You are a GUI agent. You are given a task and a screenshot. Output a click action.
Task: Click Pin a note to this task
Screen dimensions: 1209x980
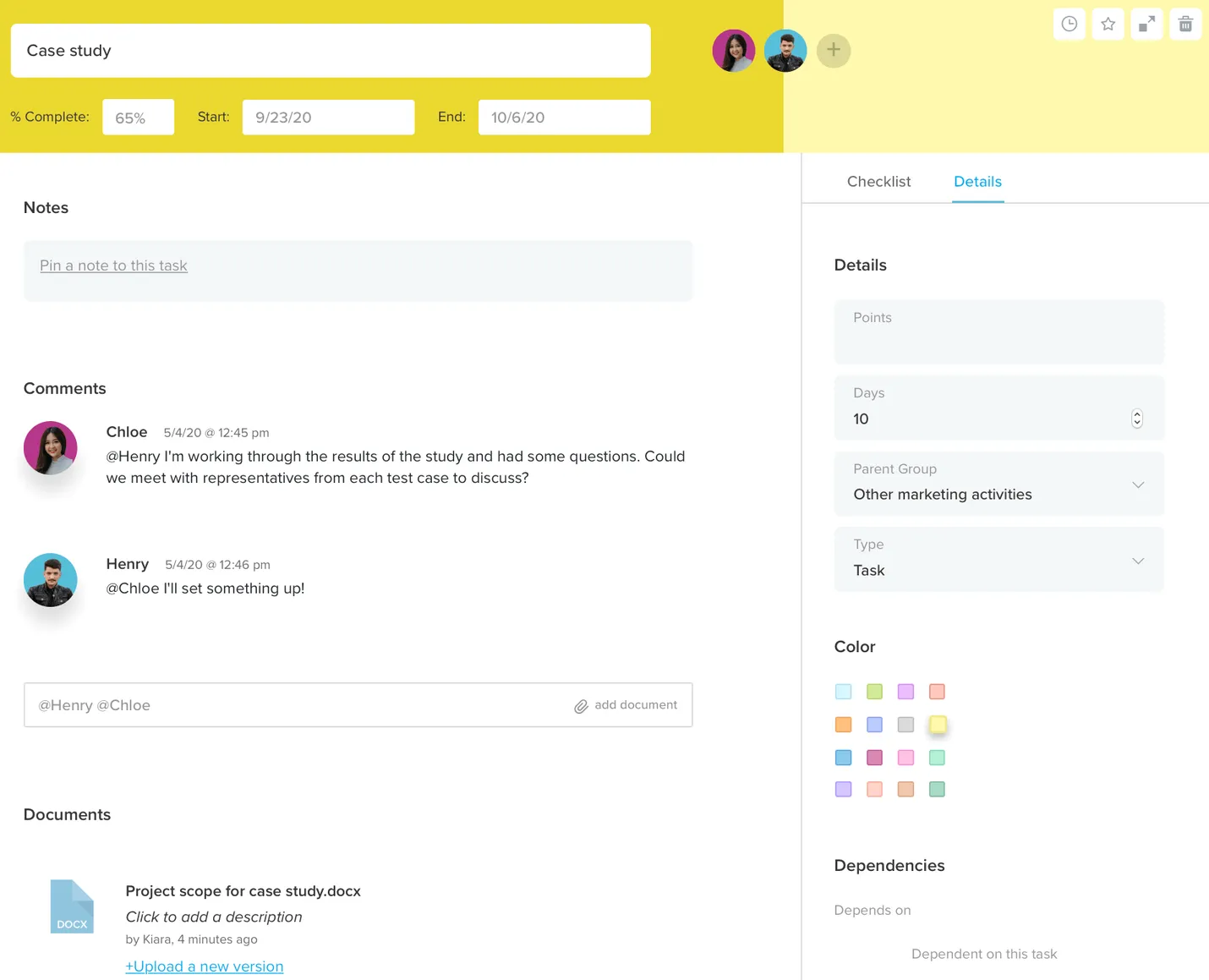click(113, 266)
